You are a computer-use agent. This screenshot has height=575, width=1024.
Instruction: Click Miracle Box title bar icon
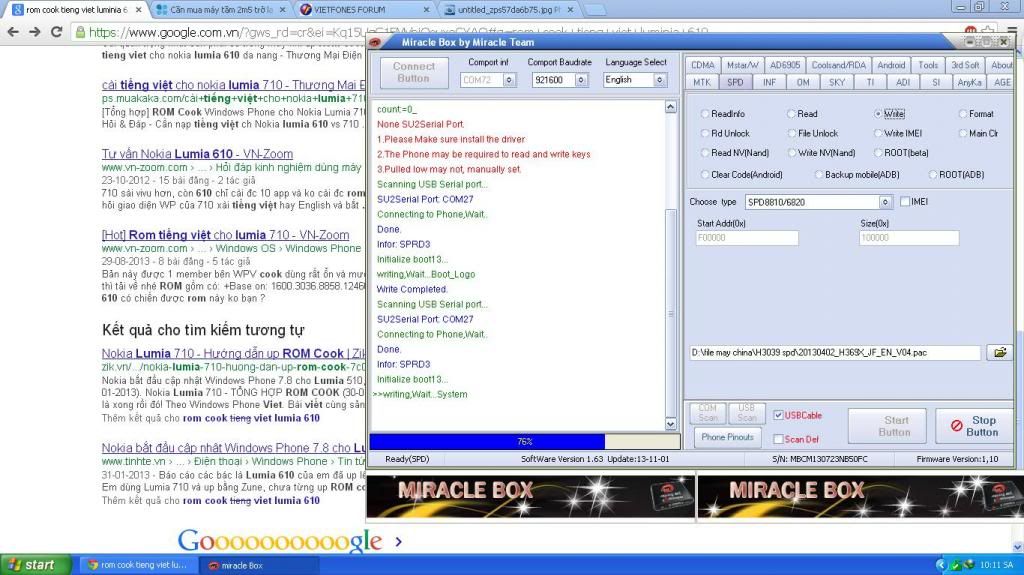[375, 42]
